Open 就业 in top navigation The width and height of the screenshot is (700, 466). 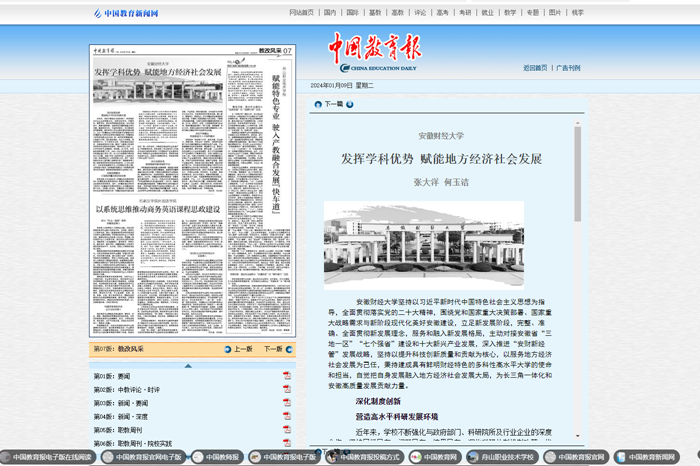coord(488,12)
